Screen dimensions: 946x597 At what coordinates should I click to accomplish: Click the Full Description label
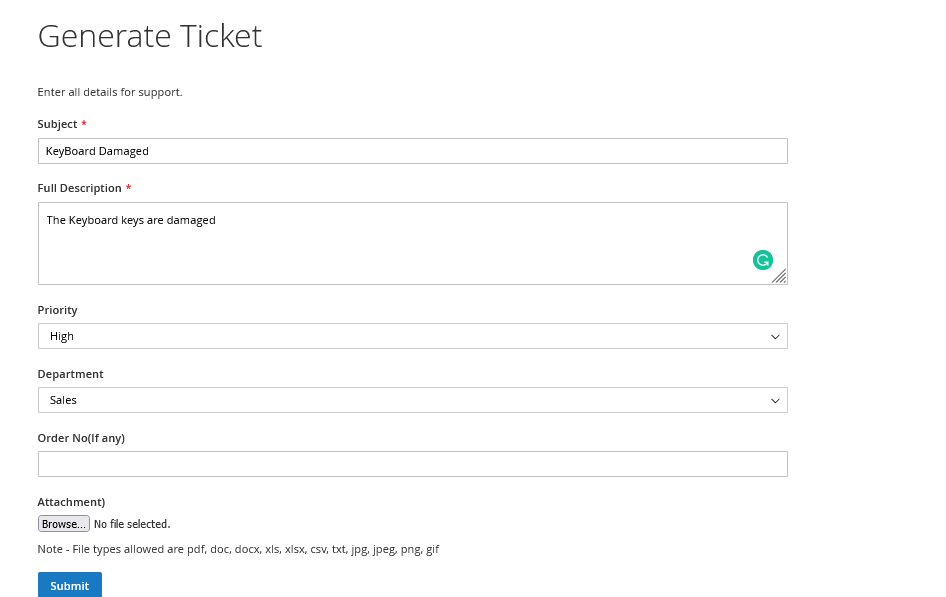(80, 188)
